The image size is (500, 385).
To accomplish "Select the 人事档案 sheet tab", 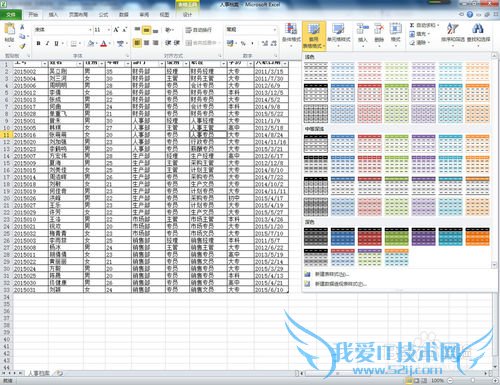I will [38, 373].
